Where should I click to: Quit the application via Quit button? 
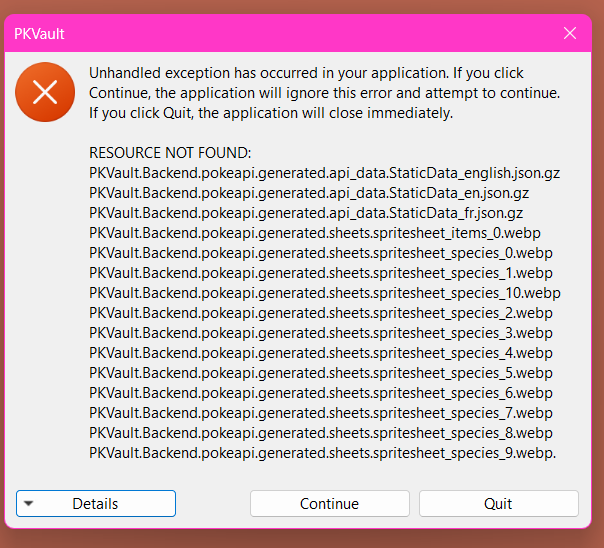click(498, 504)
